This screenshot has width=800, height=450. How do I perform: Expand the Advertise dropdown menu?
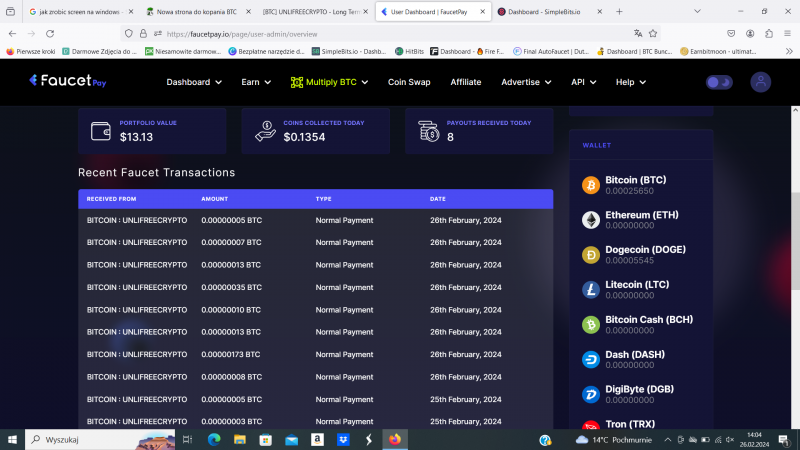(x=525, y=82)
